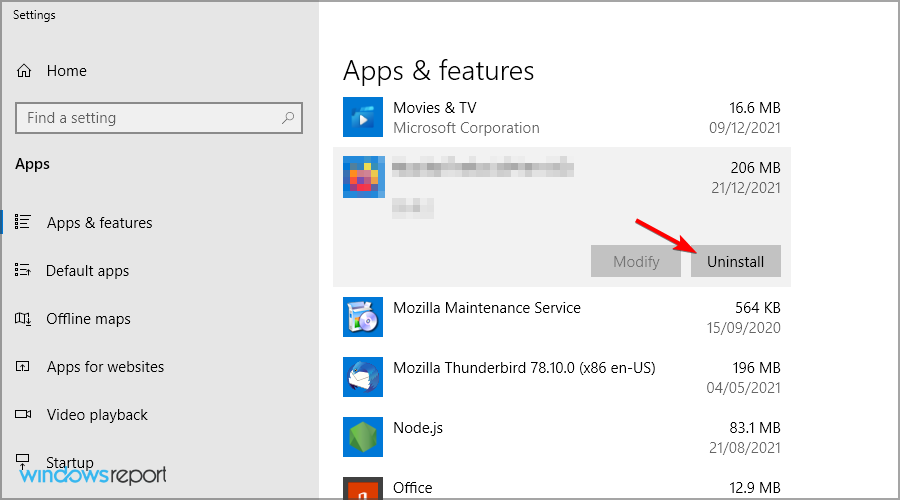900x500 pixels.
Task: Focus the Find a setting search box
Action: pyautogui.click(x=150, y=118)
